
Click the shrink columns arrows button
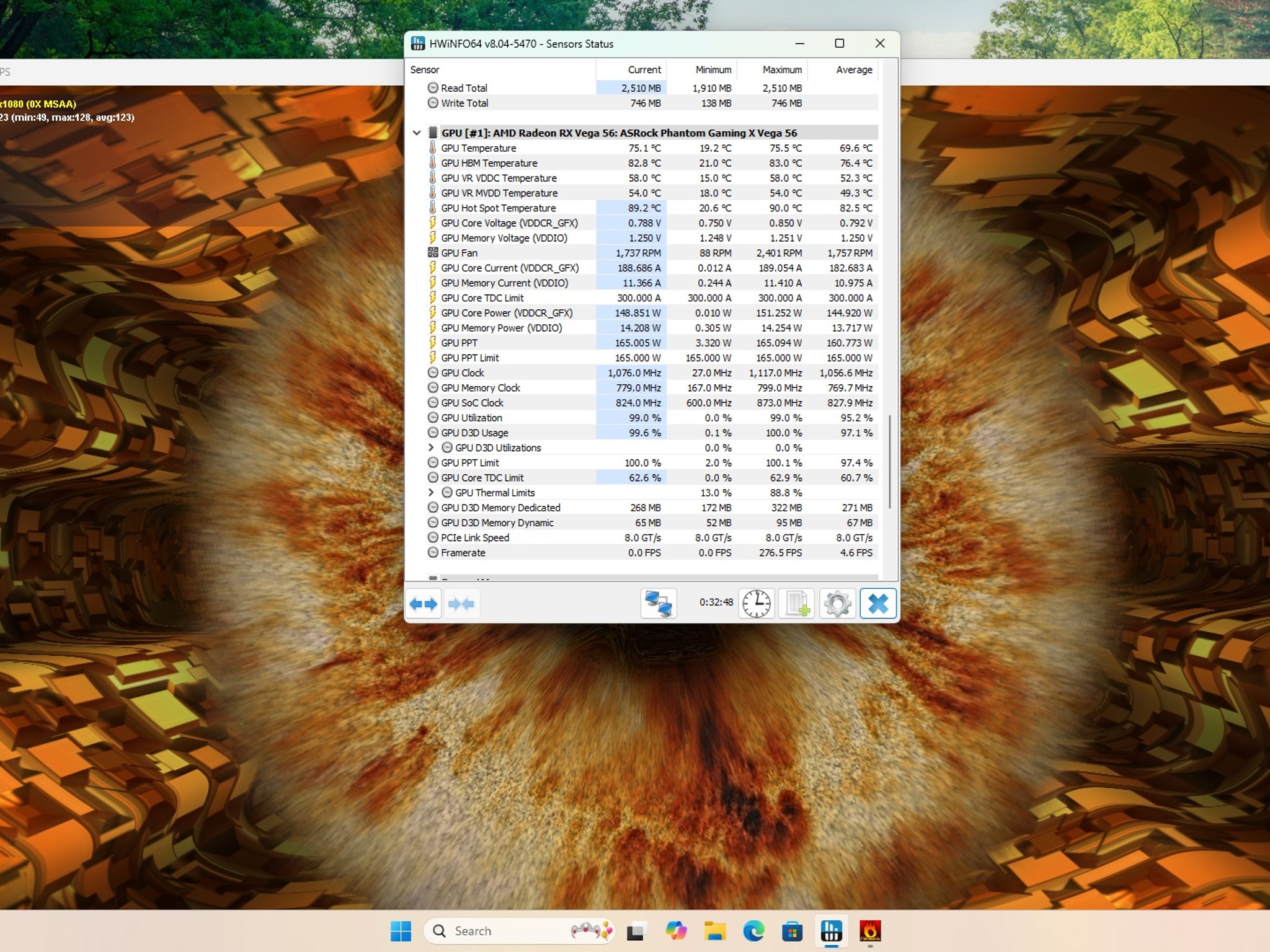(461, 604)
